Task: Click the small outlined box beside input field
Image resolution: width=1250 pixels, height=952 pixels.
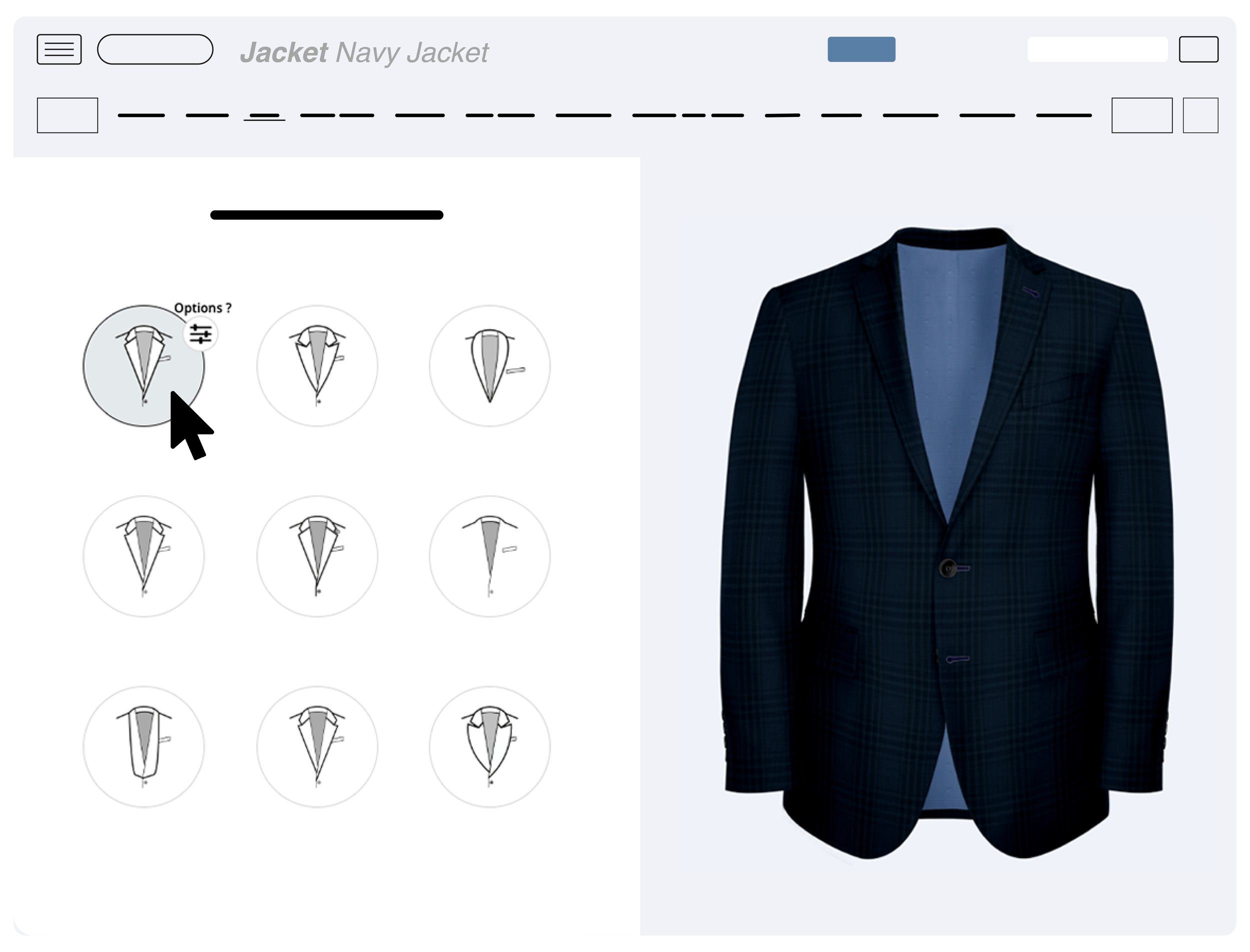Action: coord(1198,49)
